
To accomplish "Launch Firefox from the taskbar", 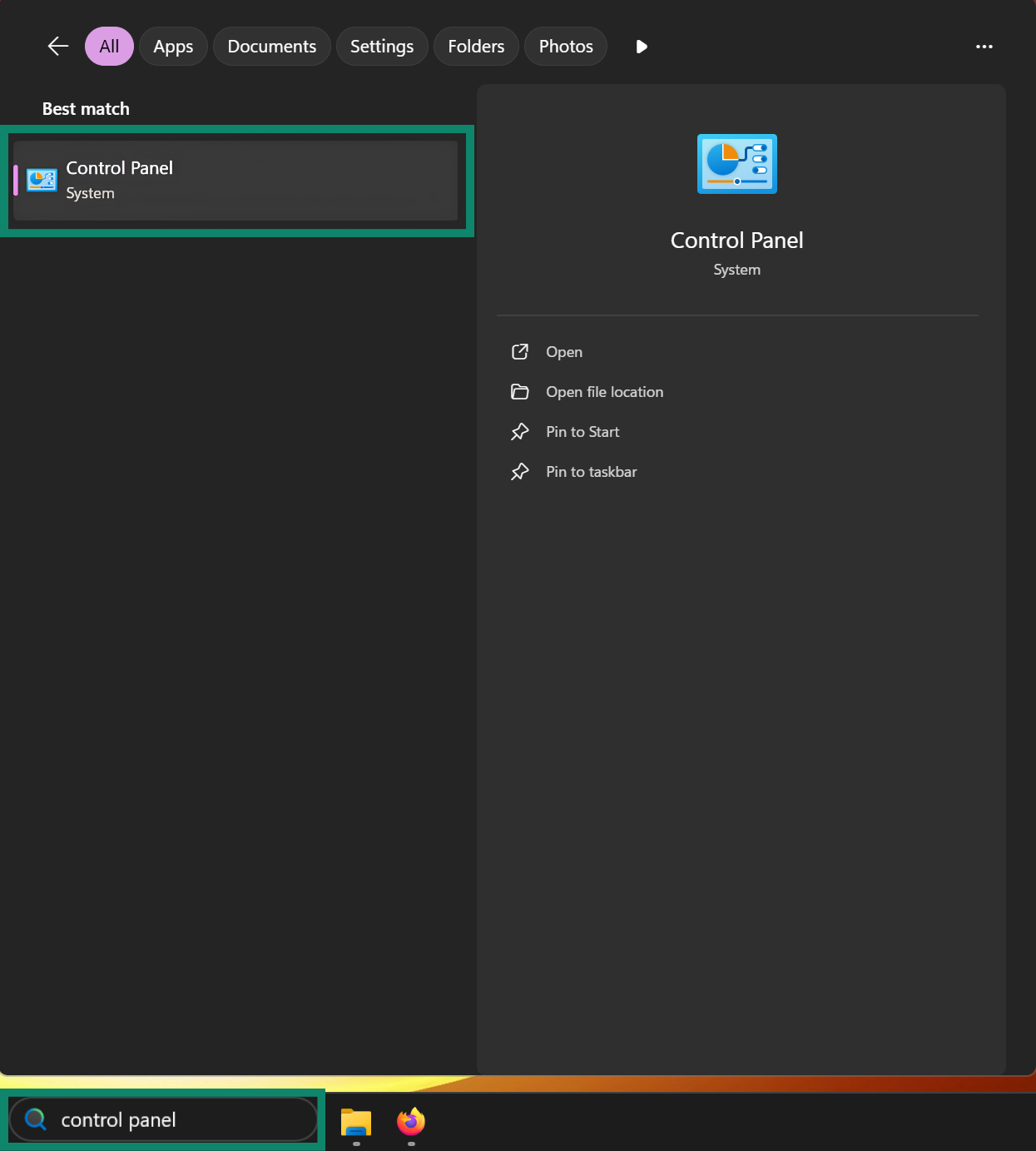I will tap(411, 1122).
